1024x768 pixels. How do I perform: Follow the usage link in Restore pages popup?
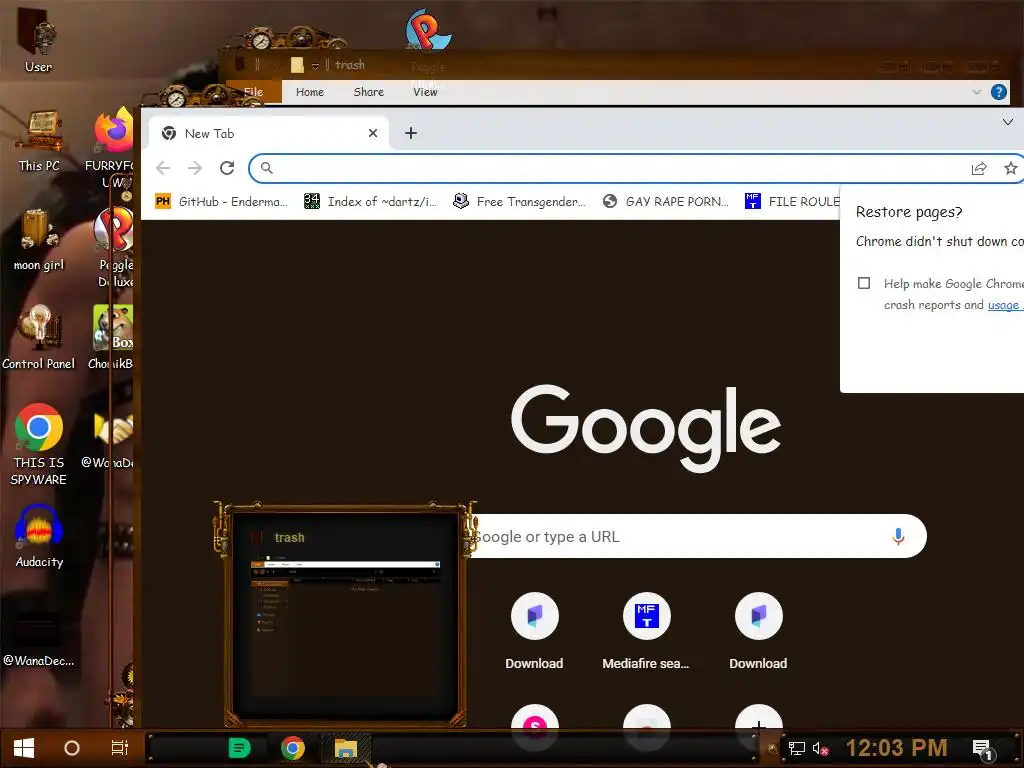(1004, 305)
